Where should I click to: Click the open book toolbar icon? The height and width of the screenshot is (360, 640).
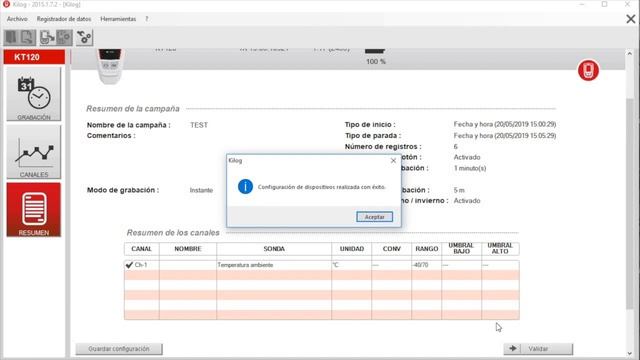11,38
